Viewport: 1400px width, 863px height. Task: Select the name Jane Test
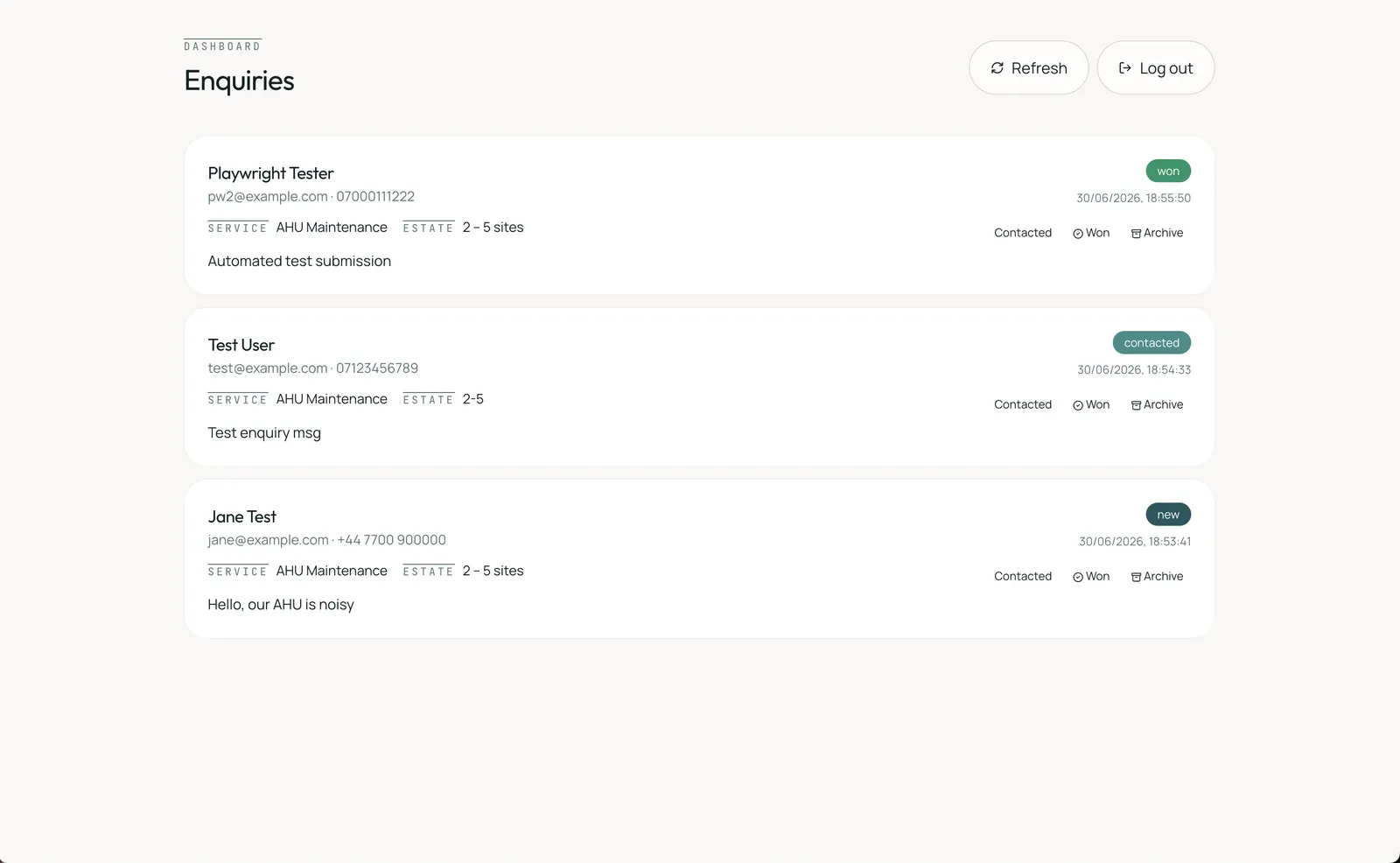tap(241, 516)
